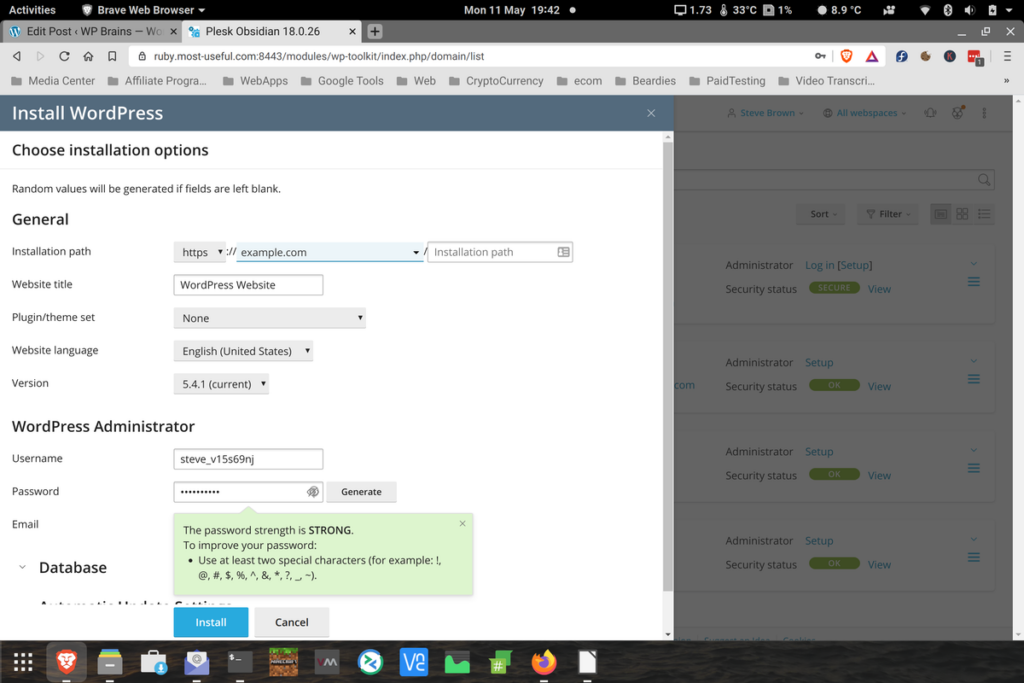The image size is (1024, 683).
Task: Open the Steve Brown account dropdown
Action: [765, 113]
